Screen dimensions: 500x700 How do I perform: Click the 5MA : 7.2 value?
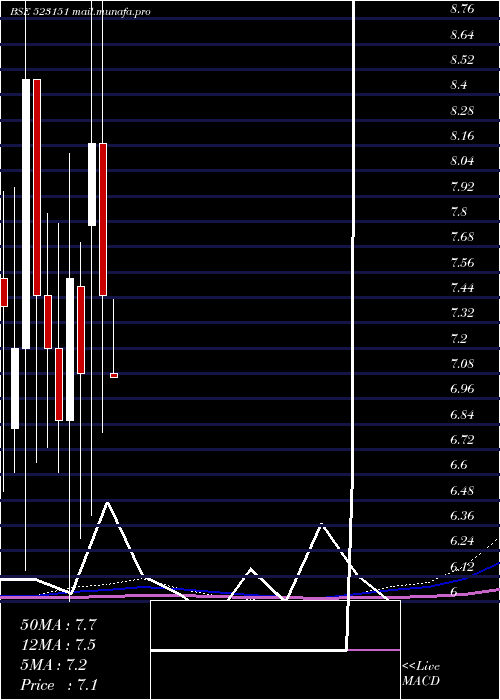54,665
